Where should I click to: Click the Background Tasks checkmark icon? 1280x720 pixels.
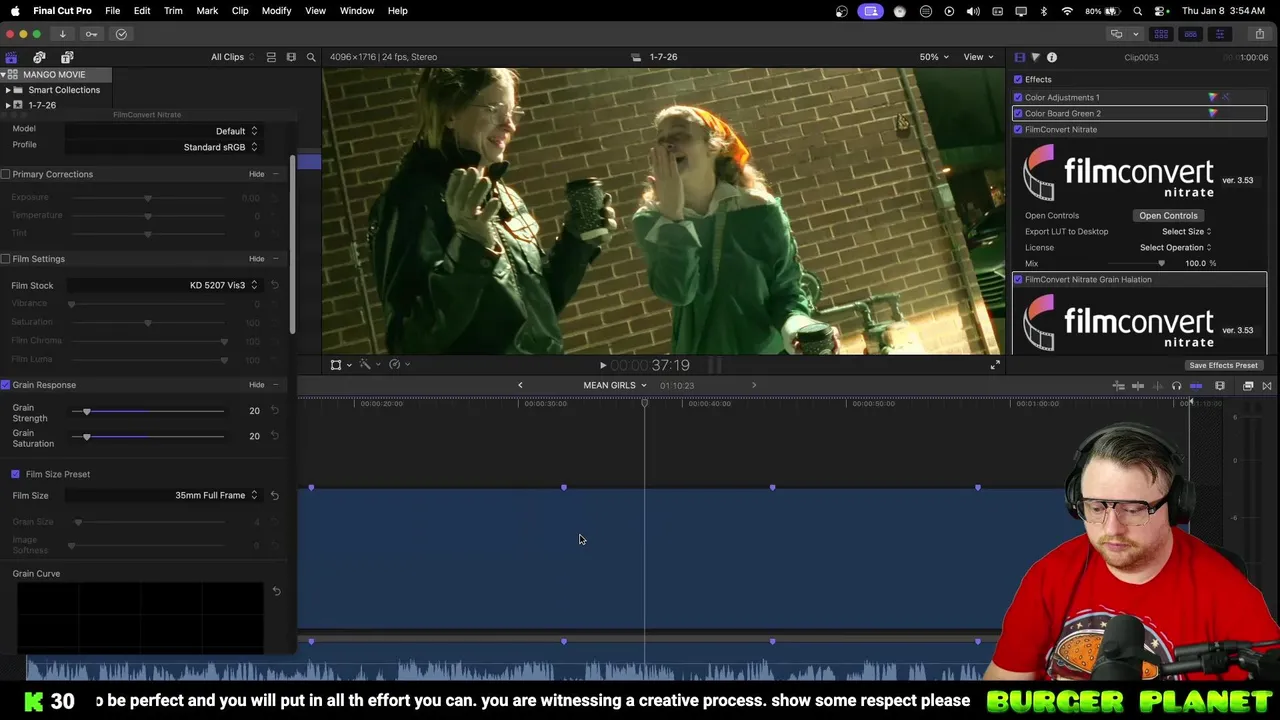pos(121,34)
